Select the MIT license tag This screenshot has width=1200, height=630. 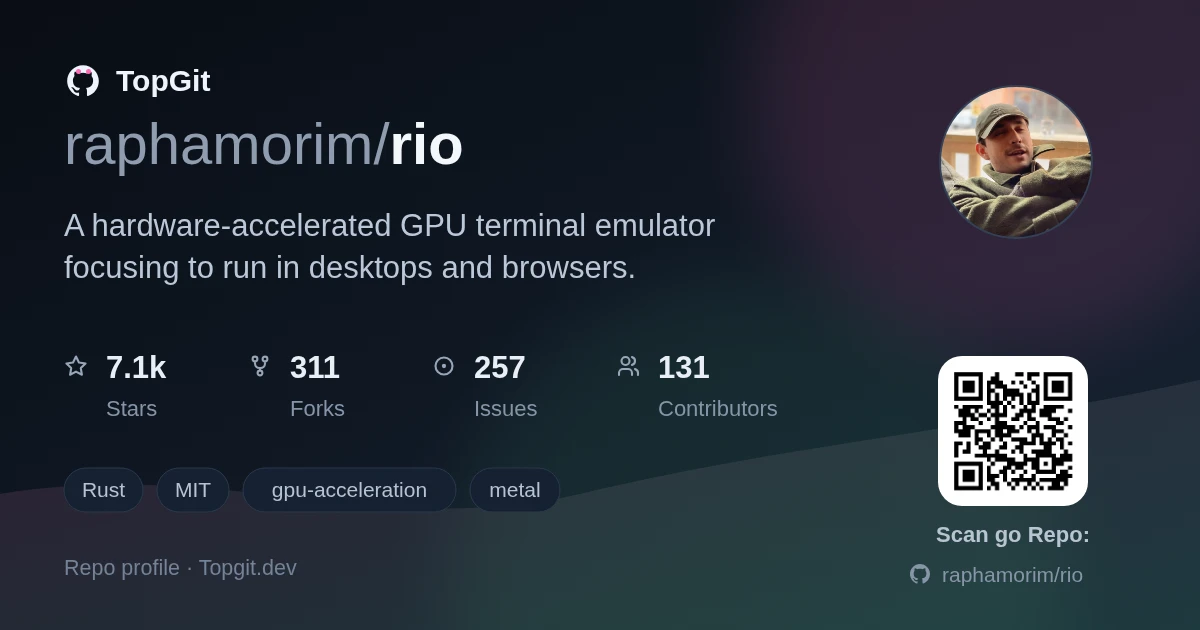point(193,490)
